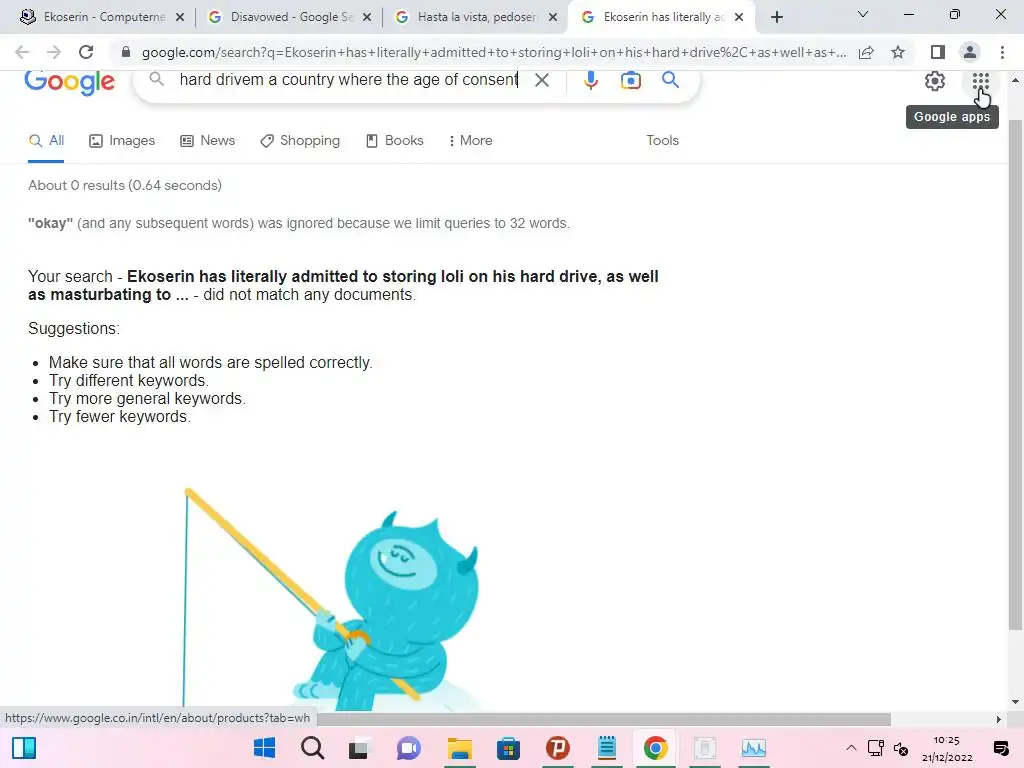
Task: Click the scrollbar down arrow
Action: (1015, 702)
